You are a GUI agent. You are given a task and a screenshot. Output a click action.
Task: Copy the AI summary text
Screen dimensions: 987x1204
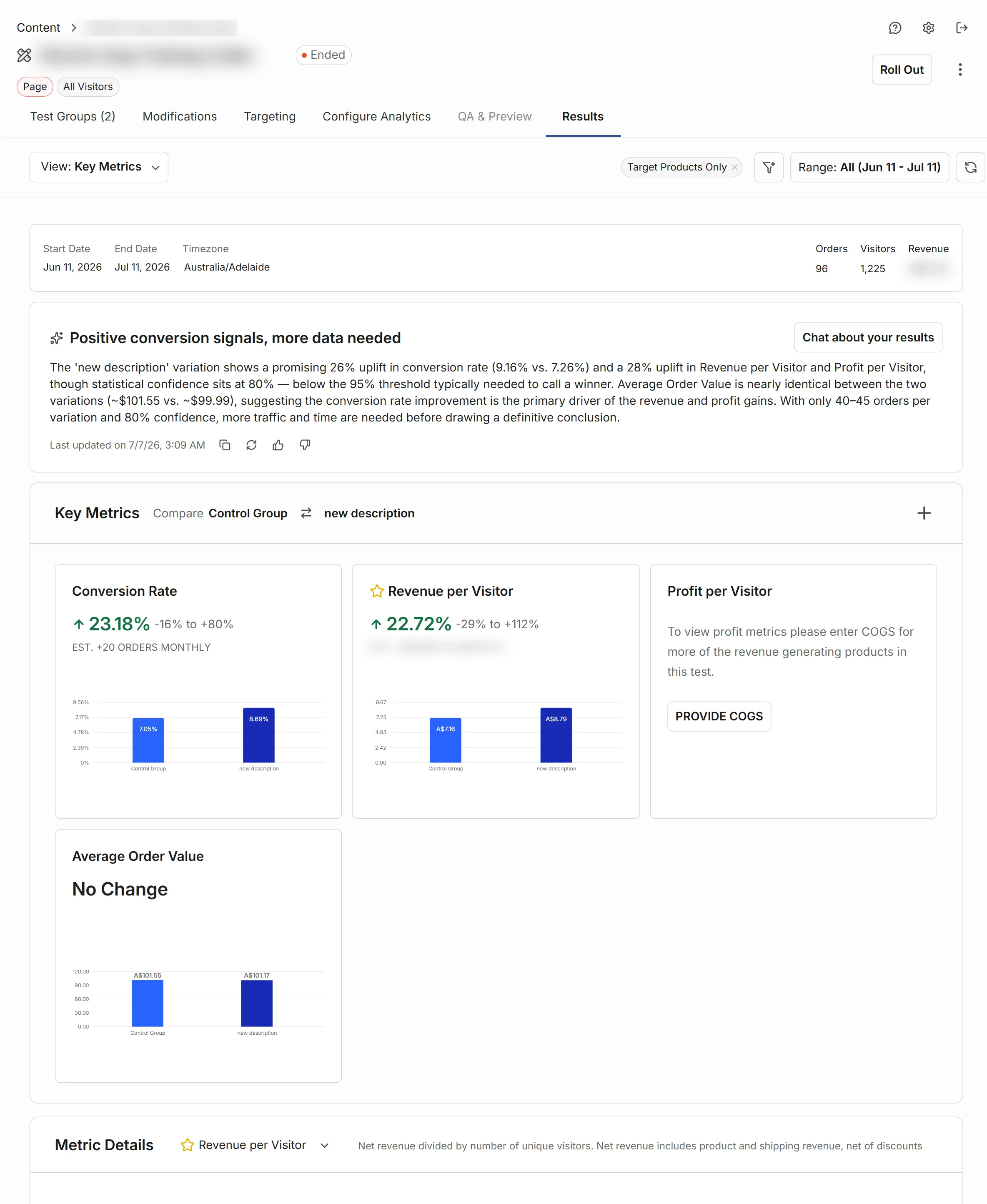(225, 445)
